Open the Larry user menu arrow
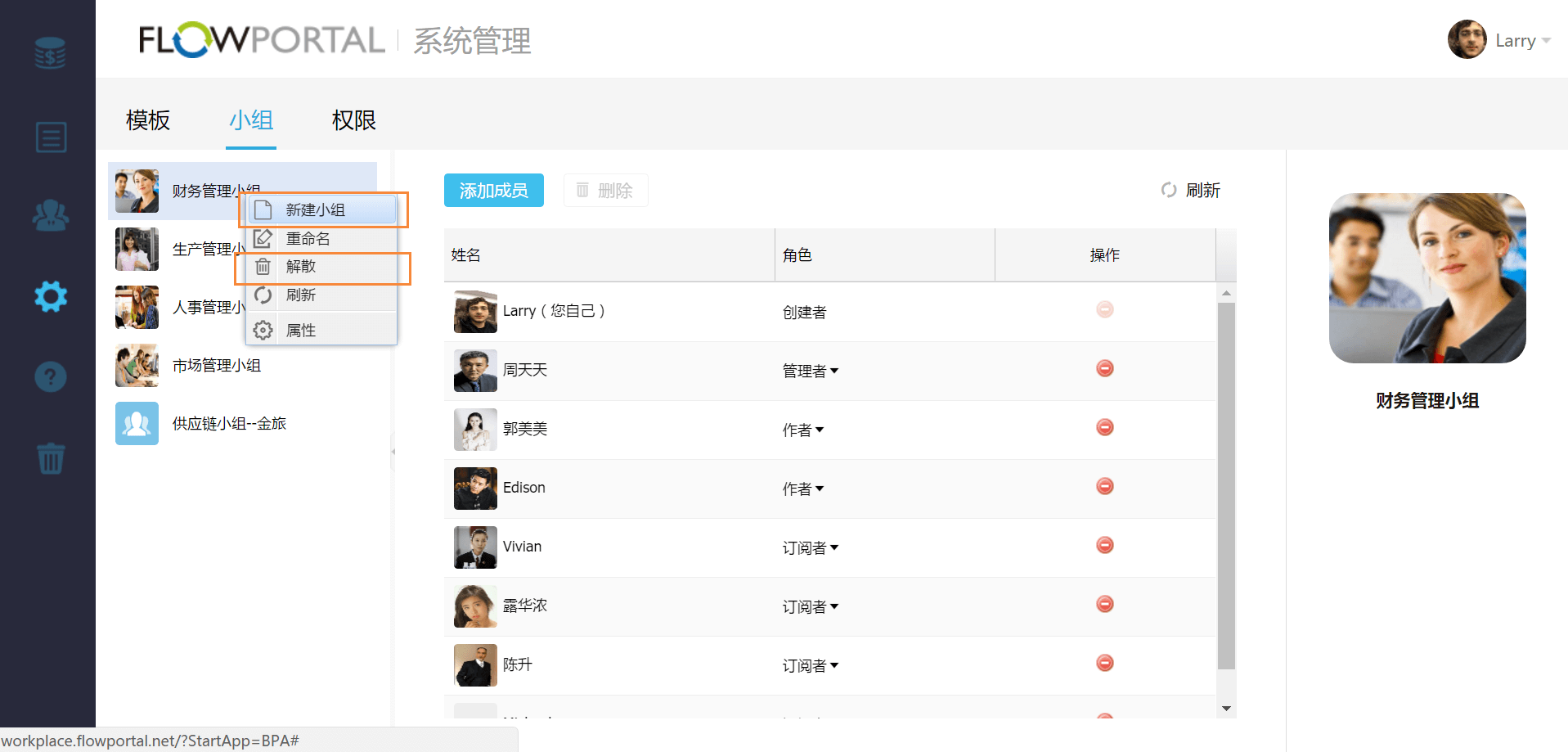The height and width of the screenshot is (752, 1568). (x=1546, y=41)
